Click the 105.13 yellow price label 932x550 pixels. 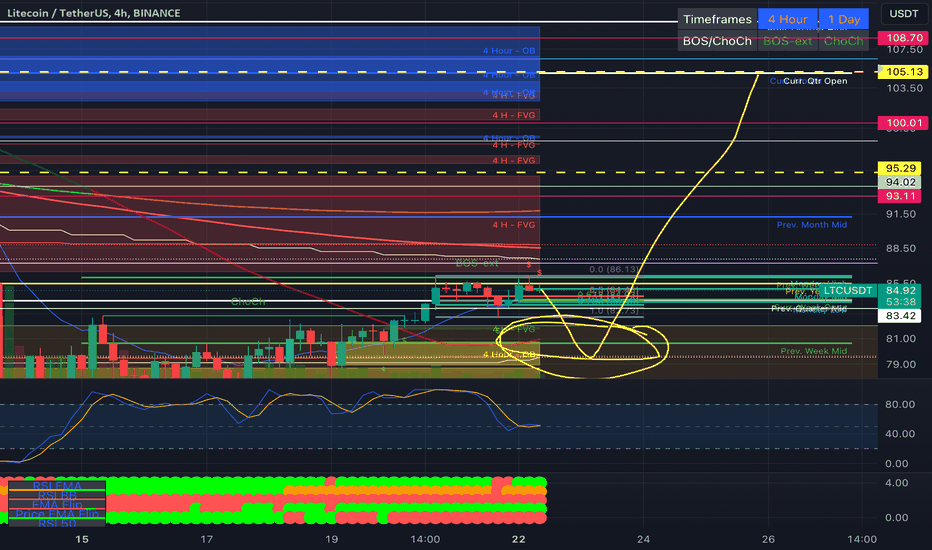point(904,71)
